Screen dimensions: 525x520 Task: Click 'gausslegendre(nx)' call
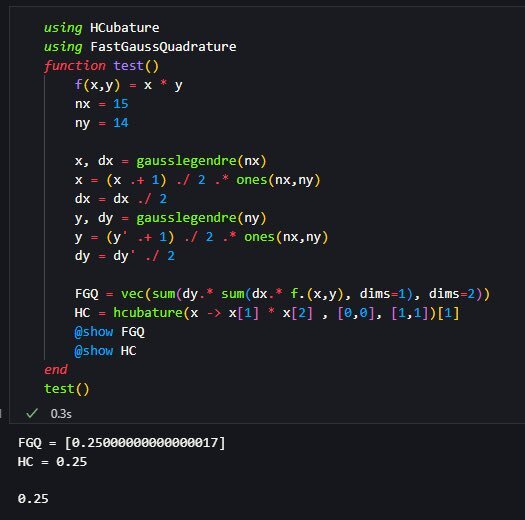(201, 161)
